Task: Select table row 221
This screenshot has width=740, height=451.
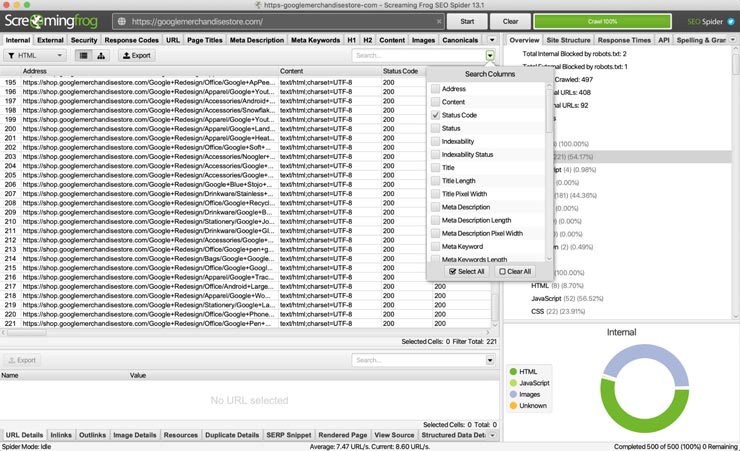Action: (x=245, y=324)
